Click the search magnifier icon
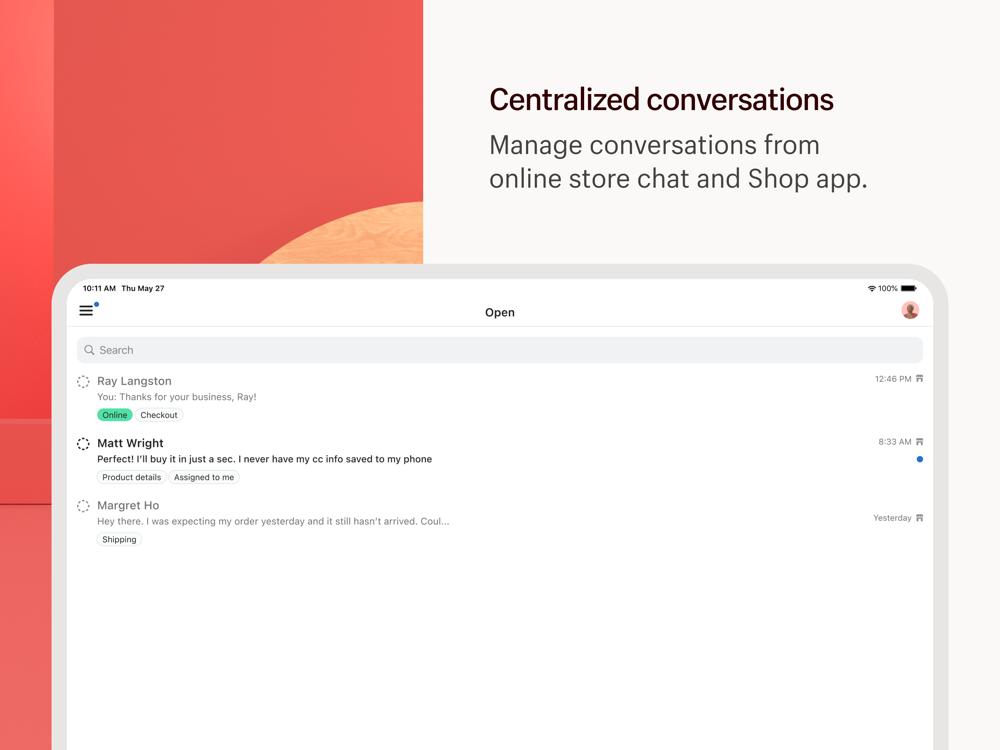Image resolution: width=1000 pixels, height=750 pixels. 89,350
